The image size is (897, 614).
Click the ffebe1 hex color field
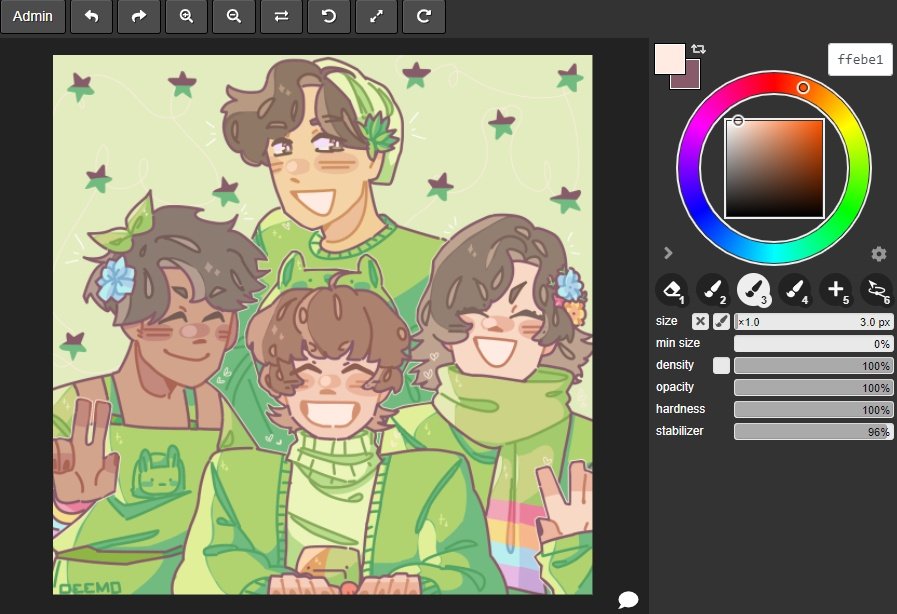coord(860,60)
